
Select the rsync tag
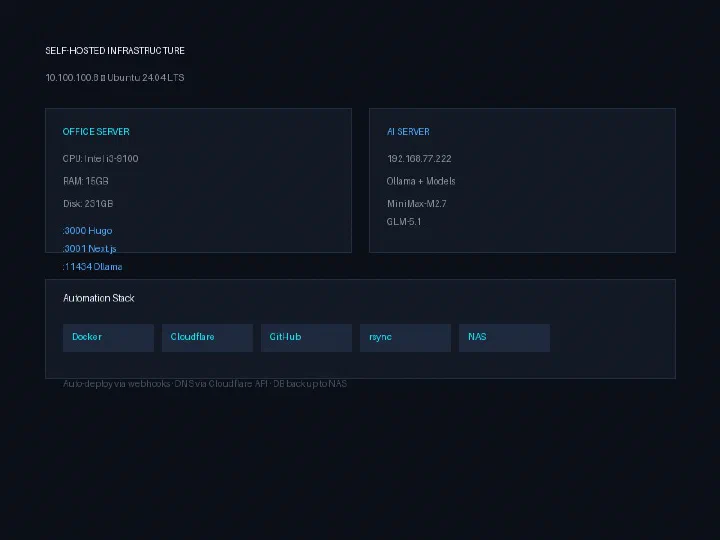point(405,338)
